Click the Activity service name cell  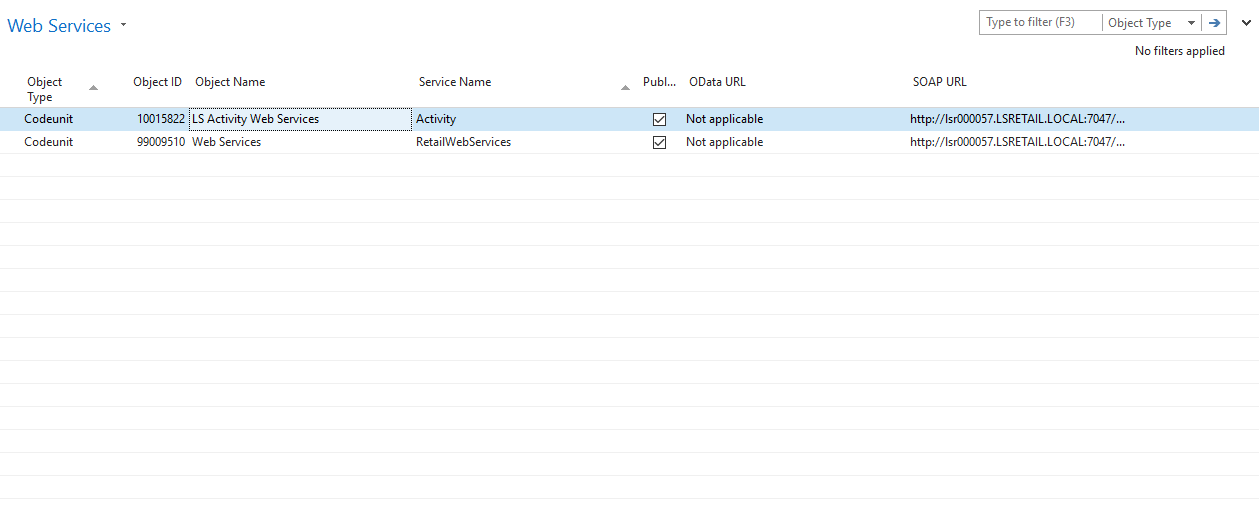pyautogui.click(x=436, y=119)
